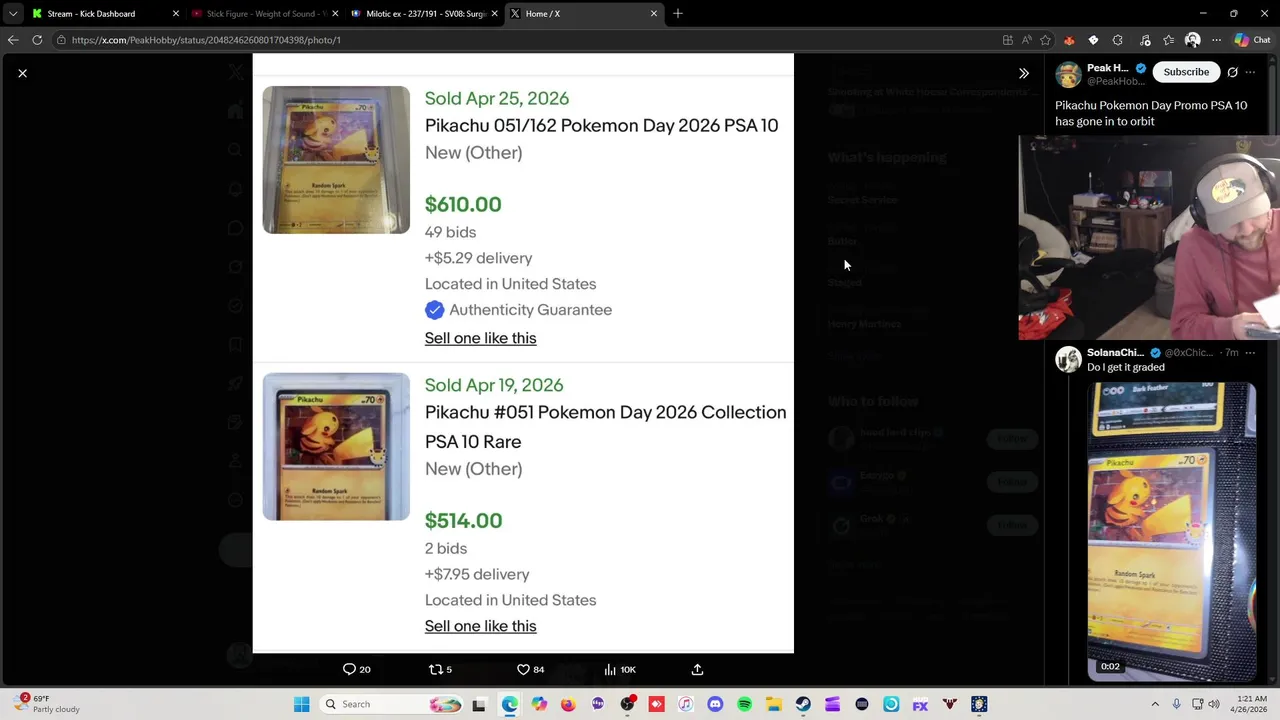Click Sell one like this under $610.00 listing
The width and height of the screenshot is (1280, 720).
[480, 338]
